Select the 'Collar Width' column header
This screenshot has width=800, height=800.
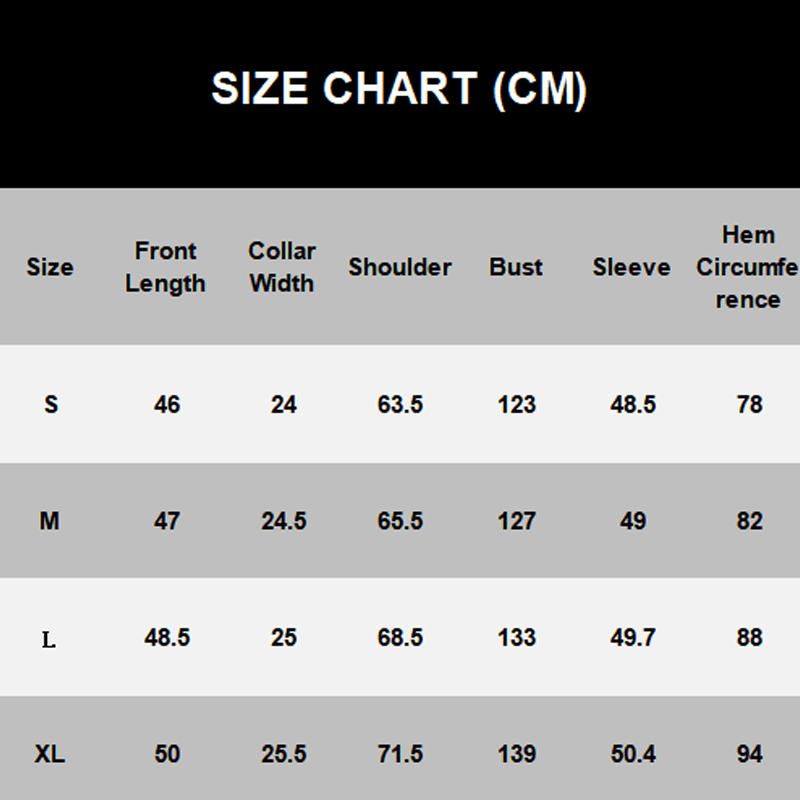(x=282, y=267)
